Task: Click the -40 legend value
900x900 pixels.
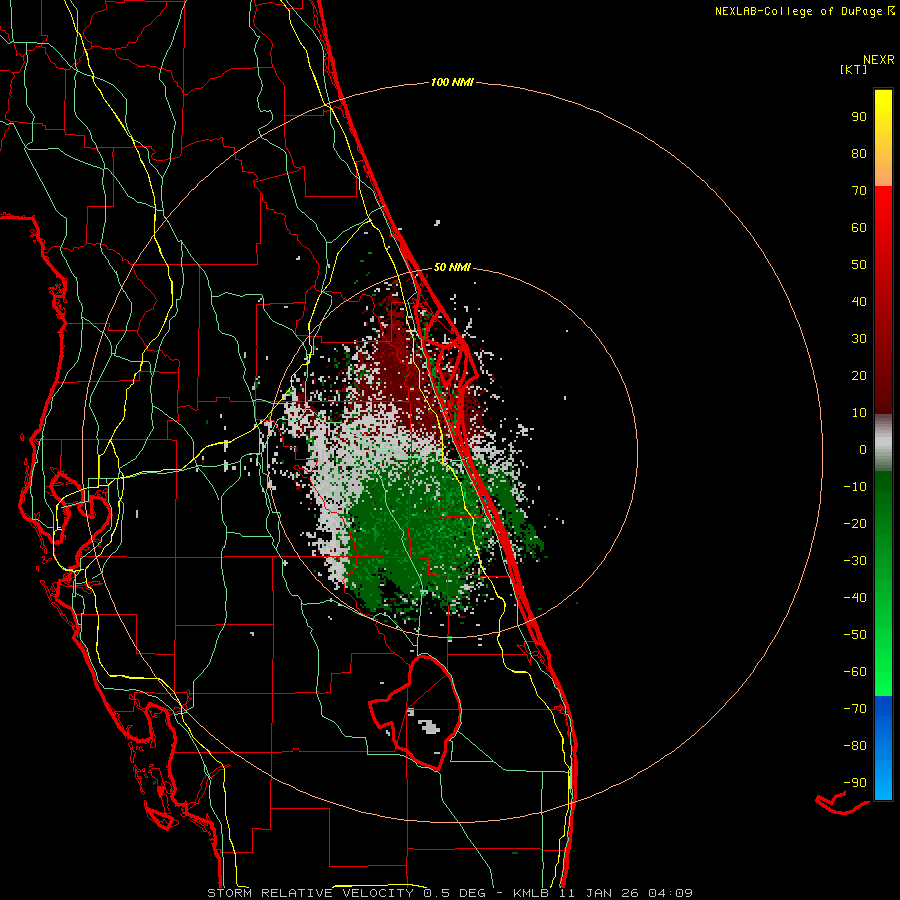Action: [855, 598]
